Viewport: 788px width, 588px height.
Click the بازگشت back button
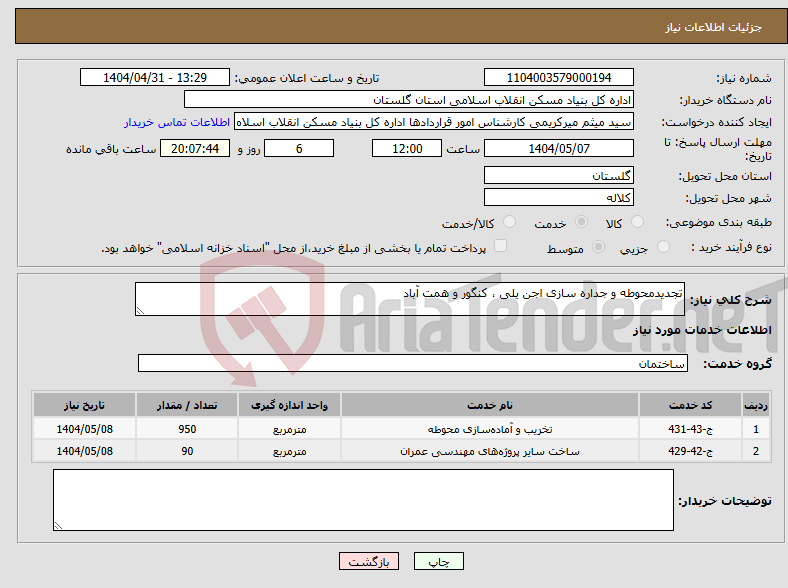(x=369, y=561)
